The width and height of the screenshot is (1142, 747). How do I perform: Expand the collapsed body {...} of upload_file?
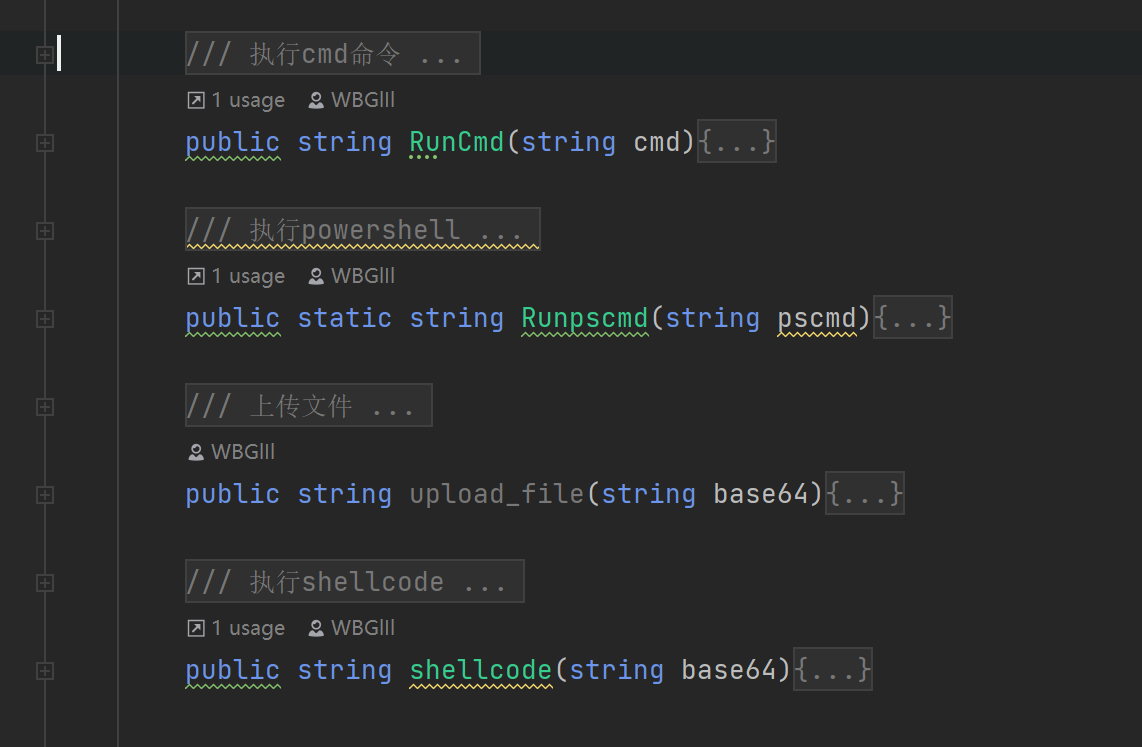click(x=865, y=494)
